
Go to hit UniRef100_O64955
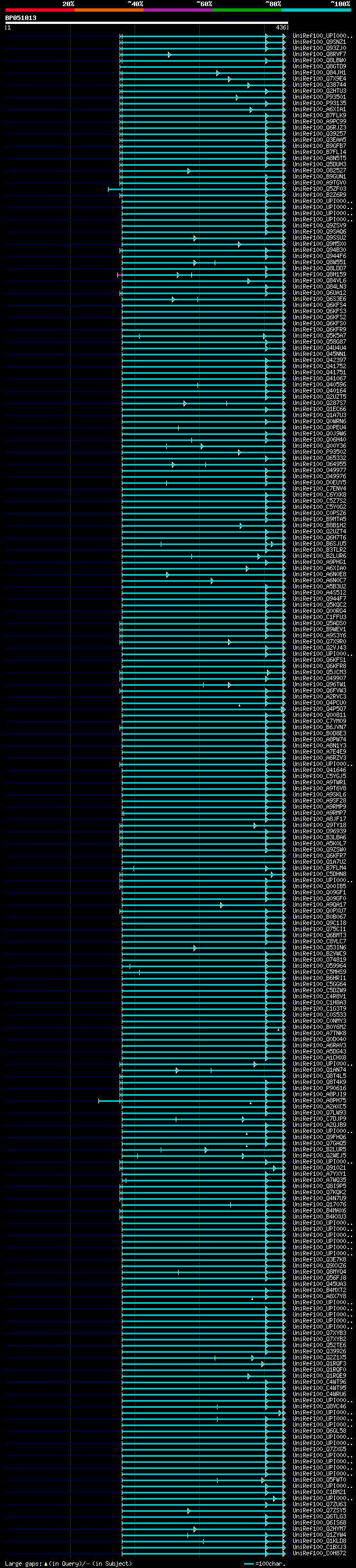(x=319, y=464)
